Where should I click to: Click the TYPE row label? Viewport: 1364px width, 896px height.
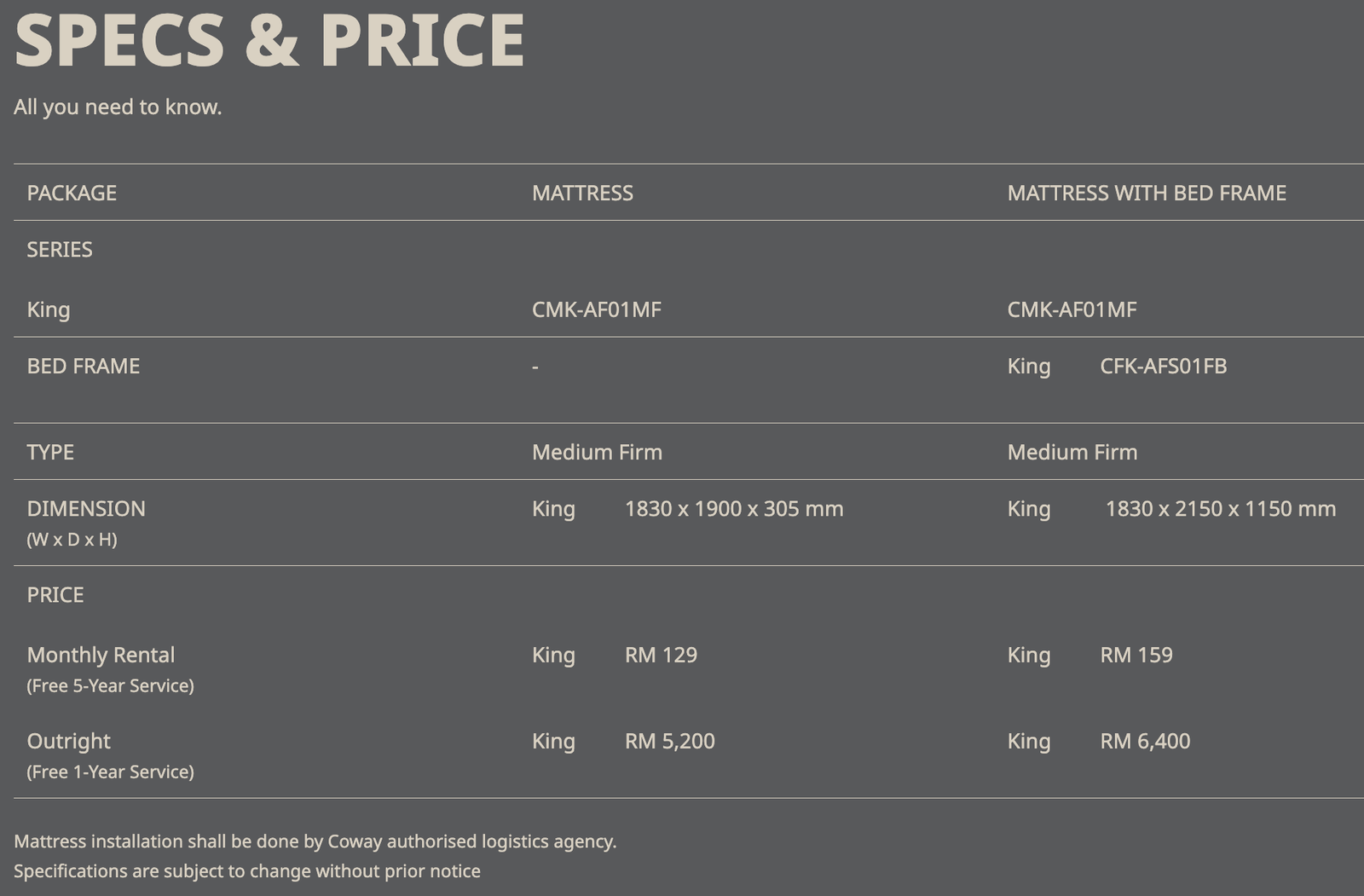(x=50, y=452)
